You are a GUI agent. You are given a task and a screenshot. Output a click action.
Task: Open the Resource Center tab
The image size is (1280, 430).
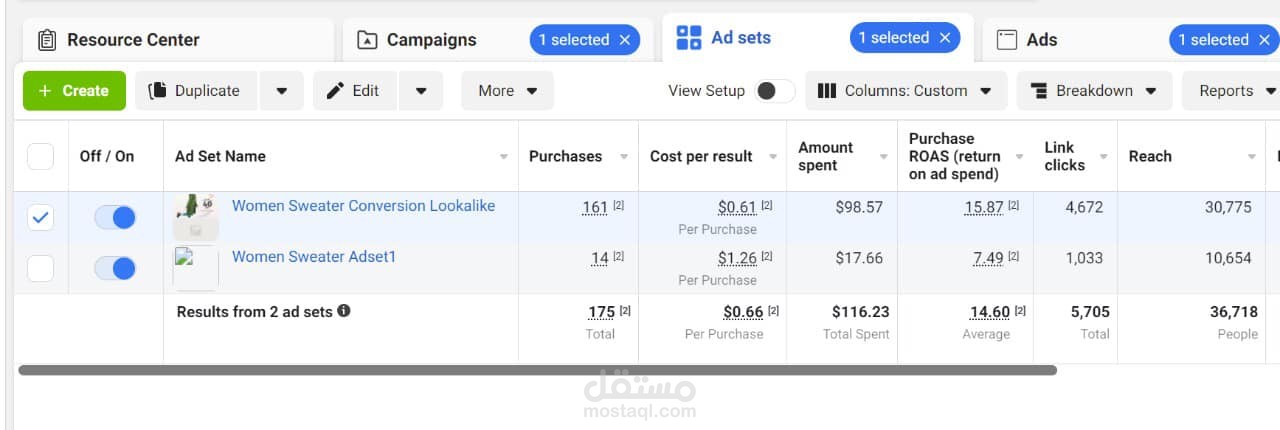tap(133, 40)
